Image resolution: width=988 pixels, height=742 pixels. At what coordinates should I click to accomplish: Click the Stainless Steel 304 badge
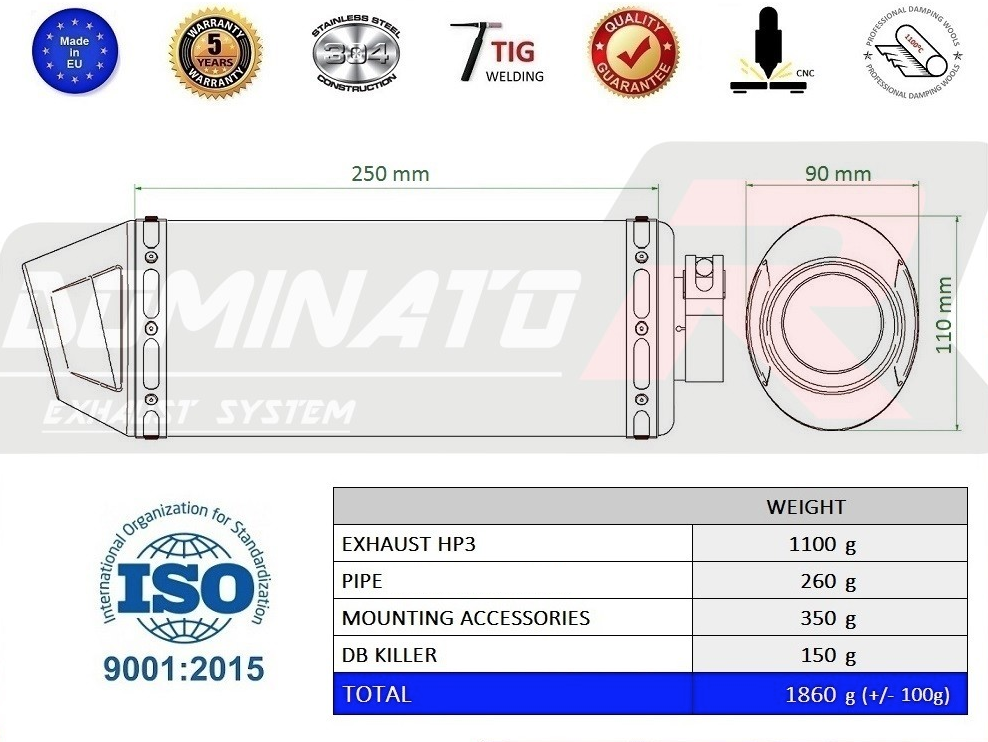[356, 54]
